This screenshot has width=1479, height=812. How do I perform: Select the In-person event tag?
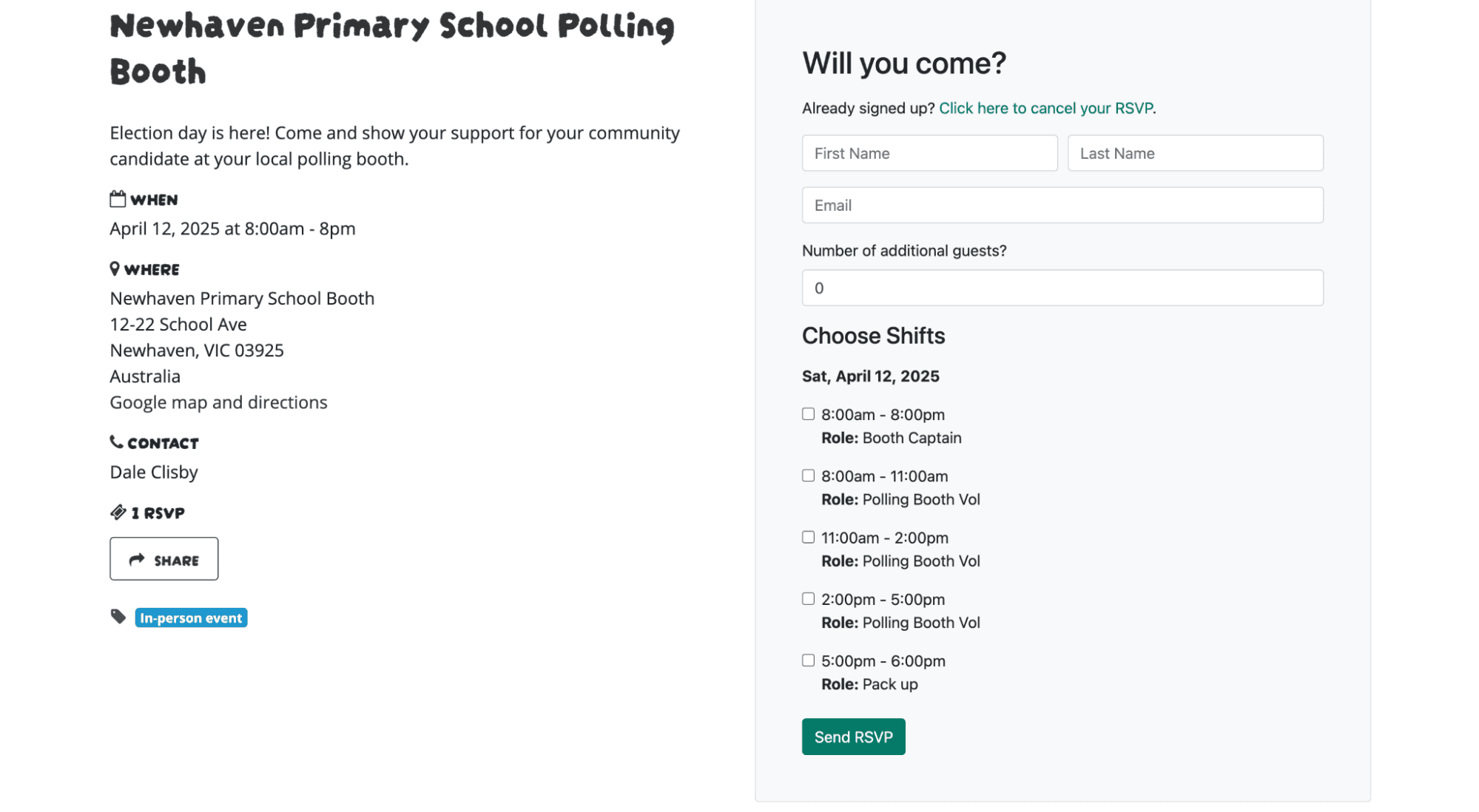tap(191, 618)
